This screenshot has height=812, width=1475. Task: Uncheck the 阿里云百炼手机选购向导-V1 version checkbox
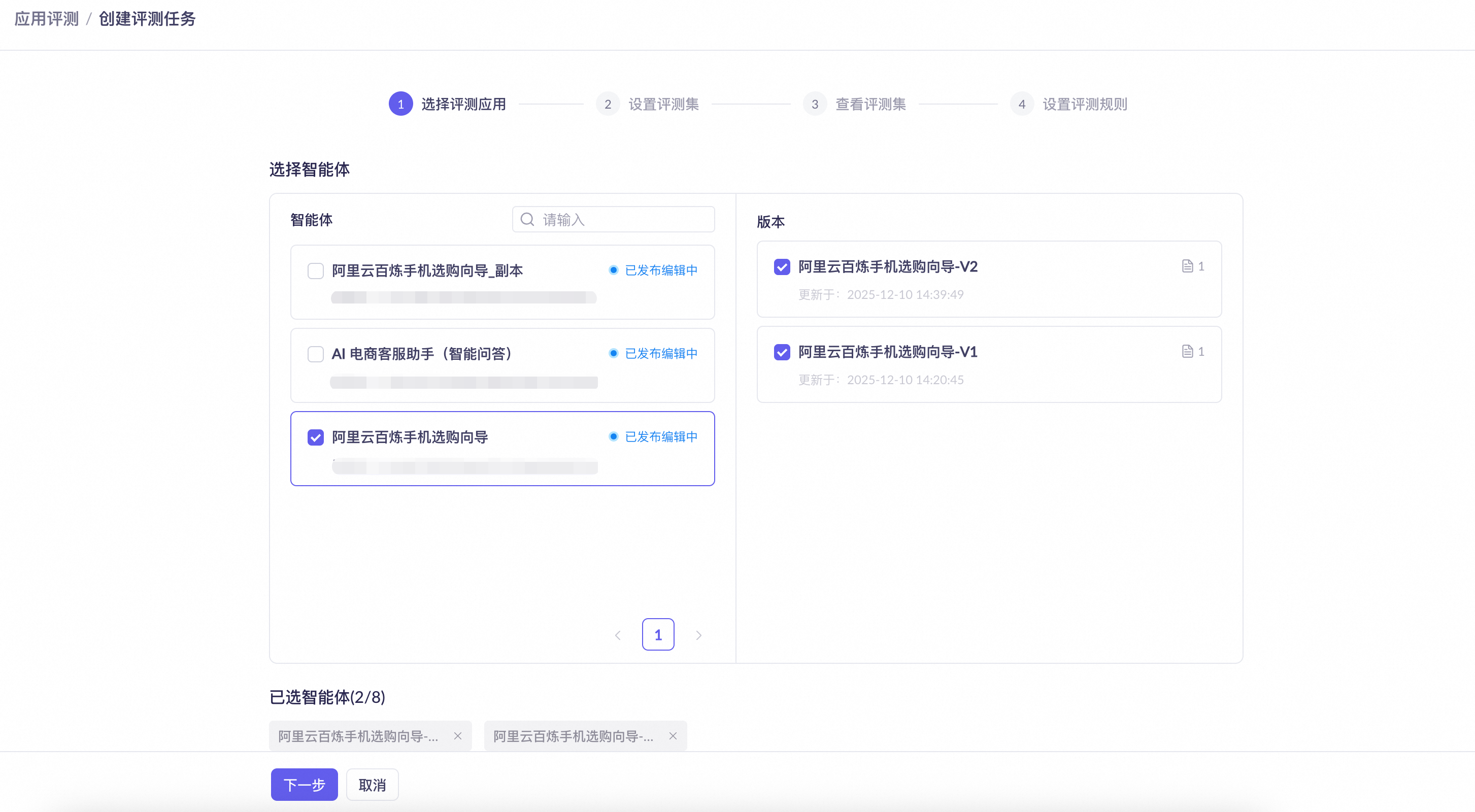(x=782, y=352)
